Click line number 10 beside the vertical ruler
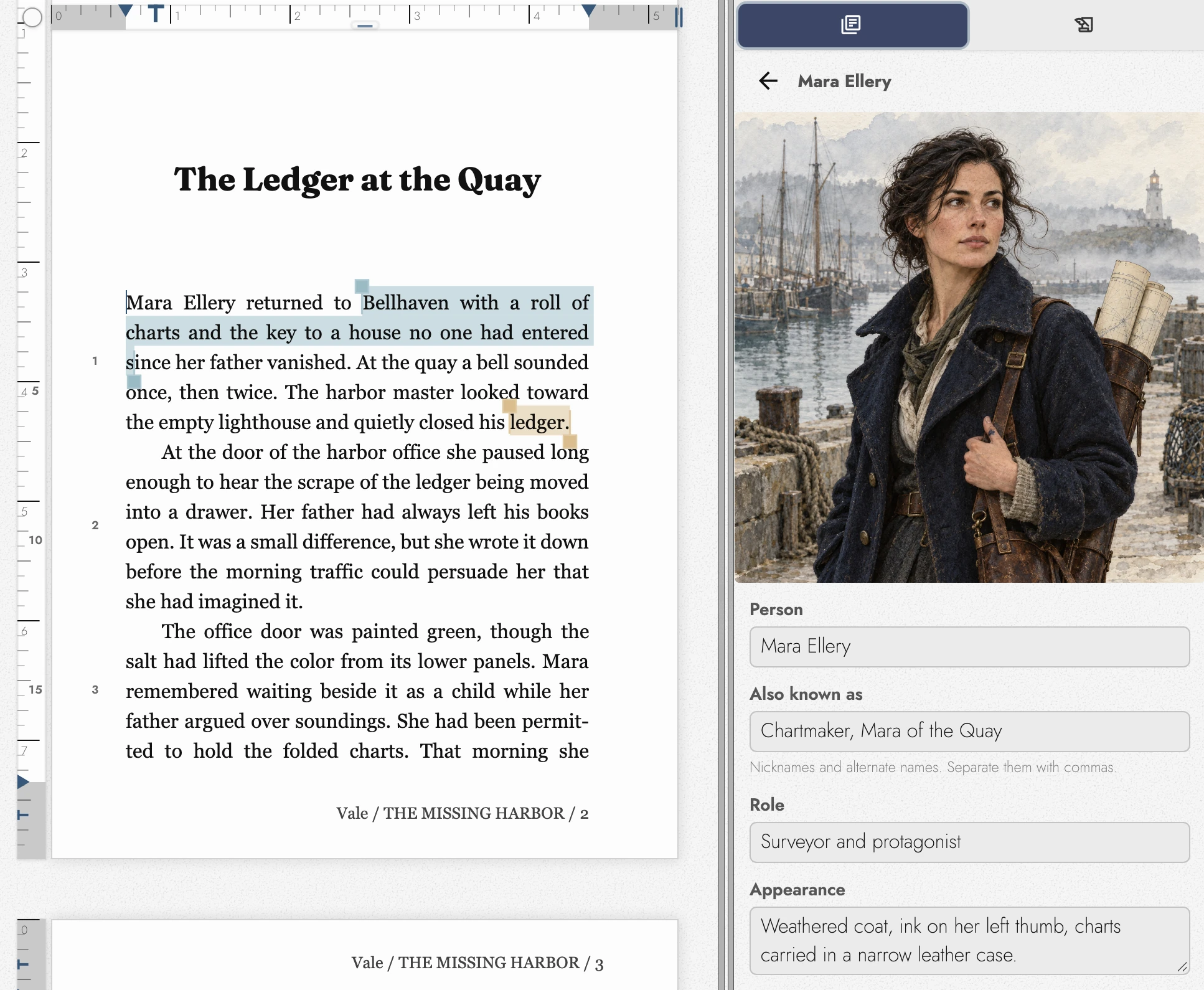 click(x=35, y=540)
